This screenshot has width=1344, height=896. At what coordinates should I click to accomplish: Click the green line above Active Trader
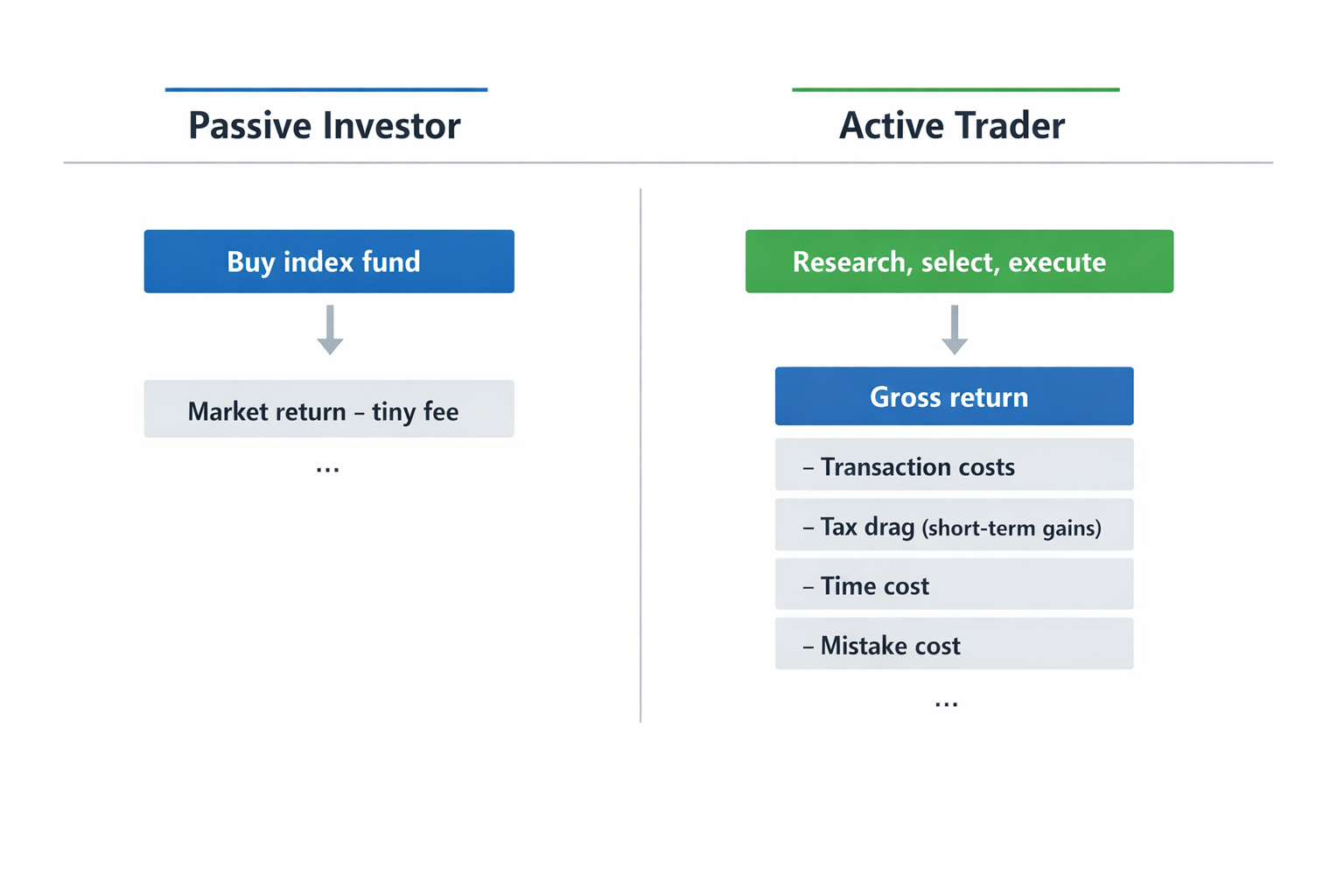tap(955, 89)
